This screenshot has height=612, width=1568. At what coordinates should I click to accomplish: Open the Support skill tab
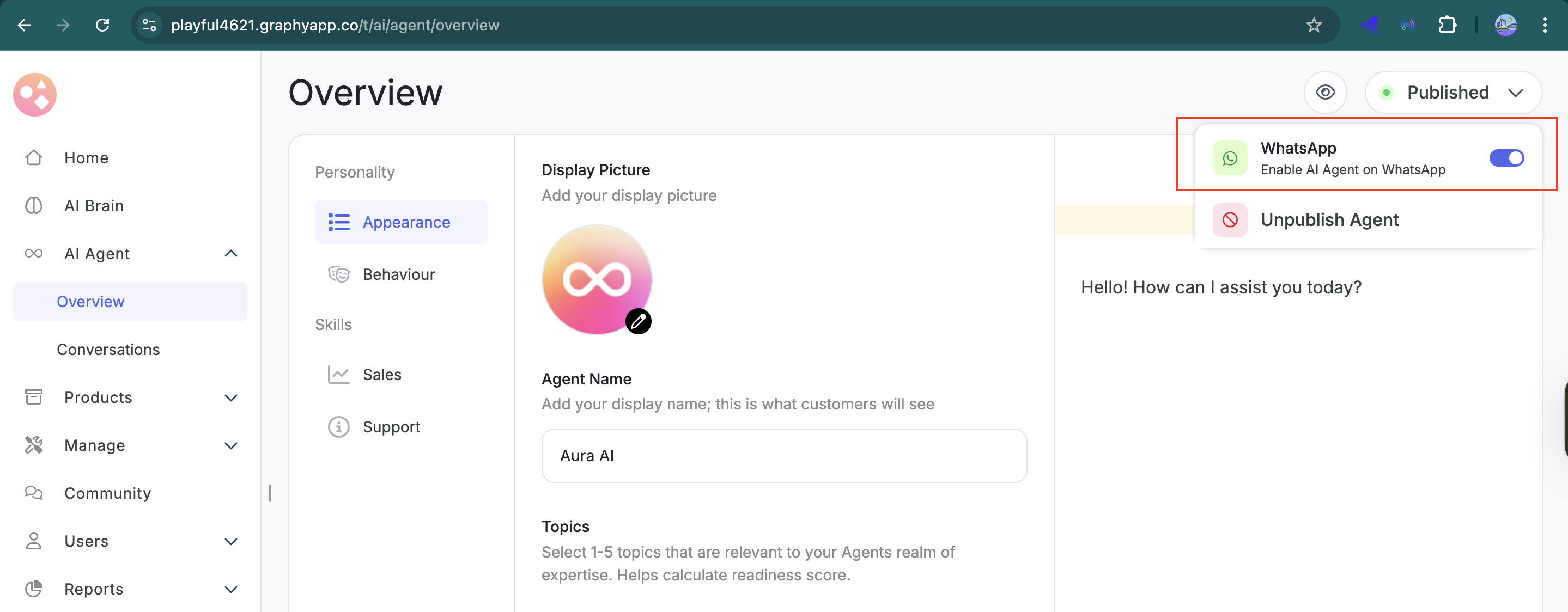[x=391, y=427]
